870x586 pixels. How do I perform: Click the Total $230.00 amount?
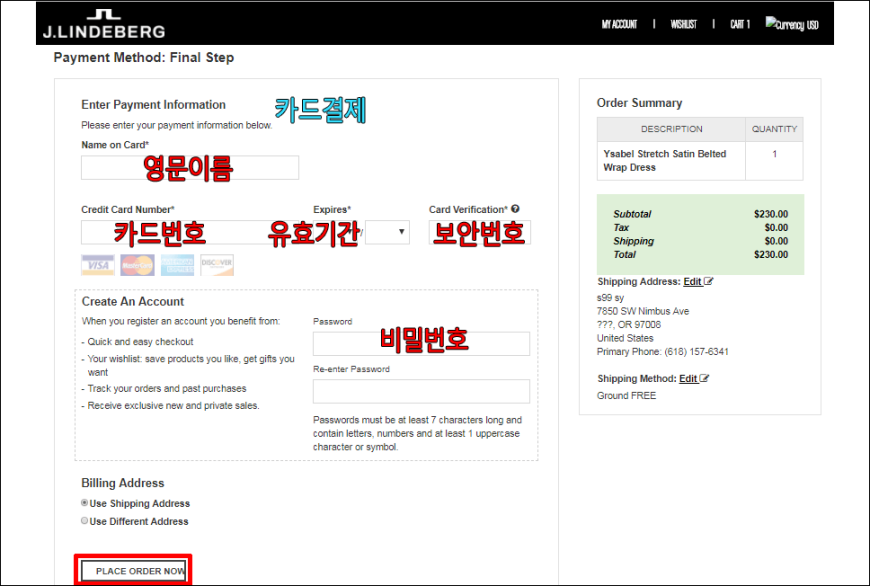pyautogui.click(x=771, y=254)
